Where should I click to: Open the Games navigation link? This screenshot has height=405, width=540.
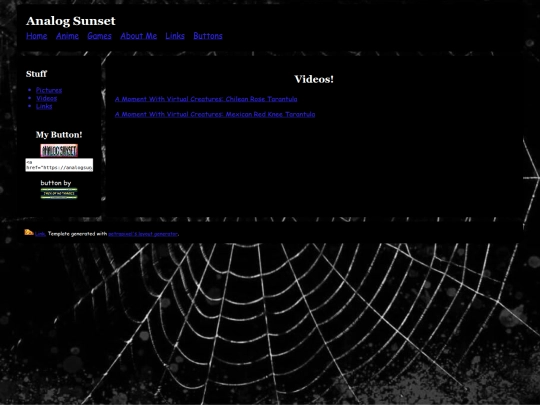coord(99,36)
